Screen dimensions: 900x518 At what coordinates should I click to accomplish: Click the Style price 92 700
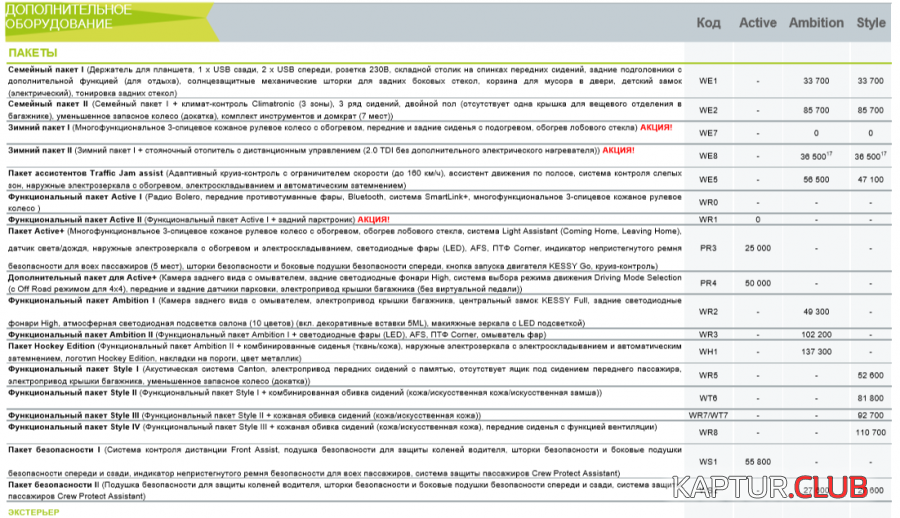[870, 415]
